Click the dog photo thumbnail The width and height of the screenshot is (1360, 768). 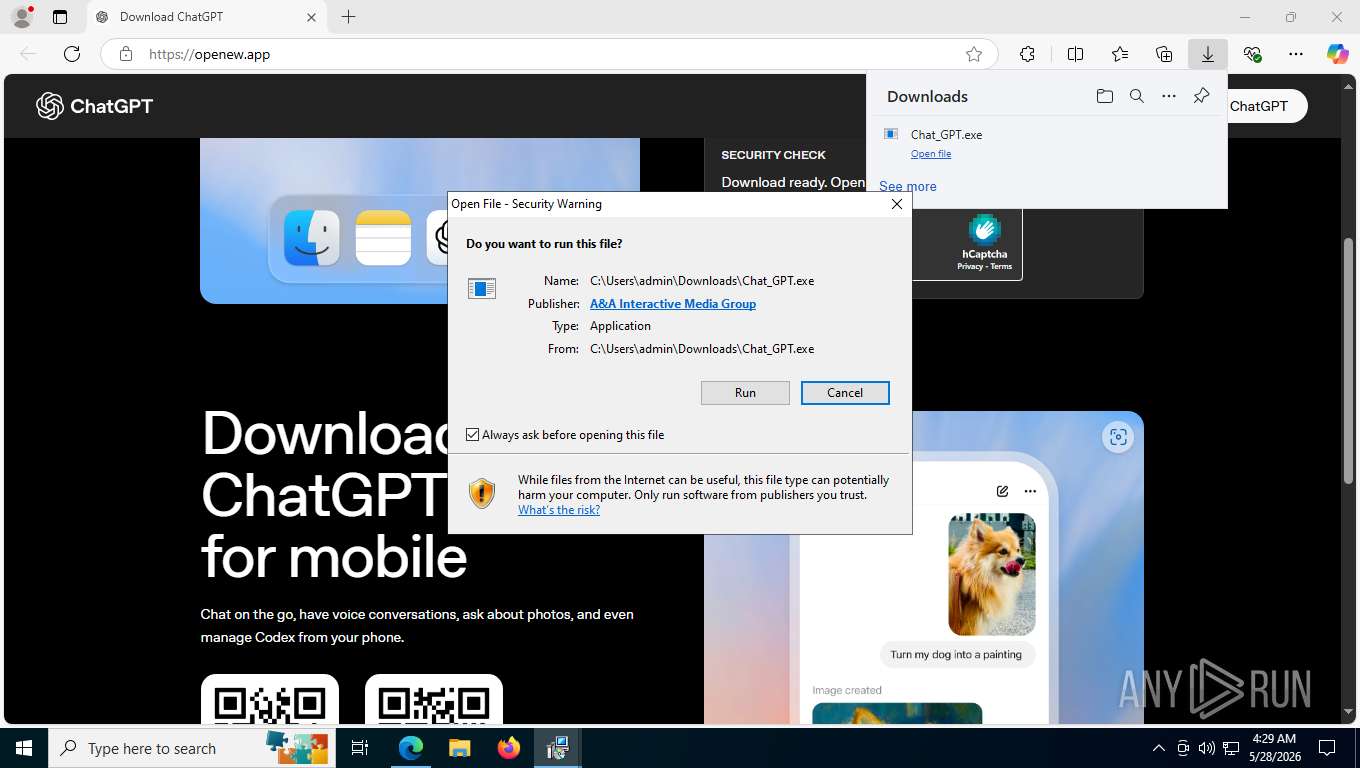tap(992, 574)
